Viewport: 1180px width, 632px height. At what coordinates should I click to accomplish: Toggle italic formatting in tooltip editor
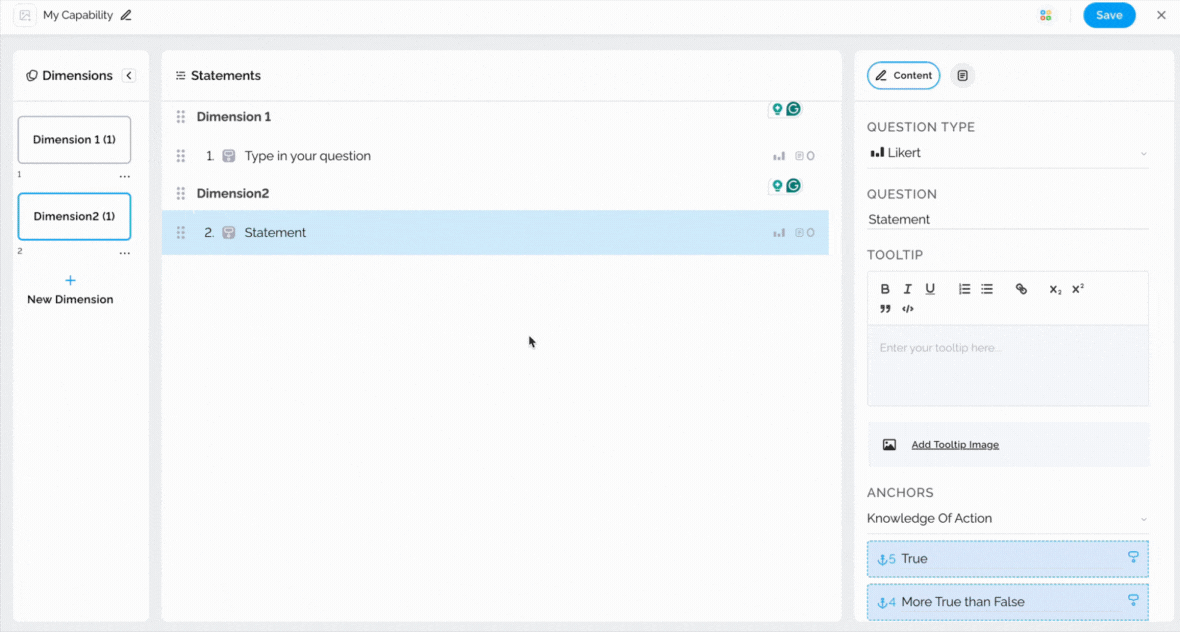(x=908, y=289)
